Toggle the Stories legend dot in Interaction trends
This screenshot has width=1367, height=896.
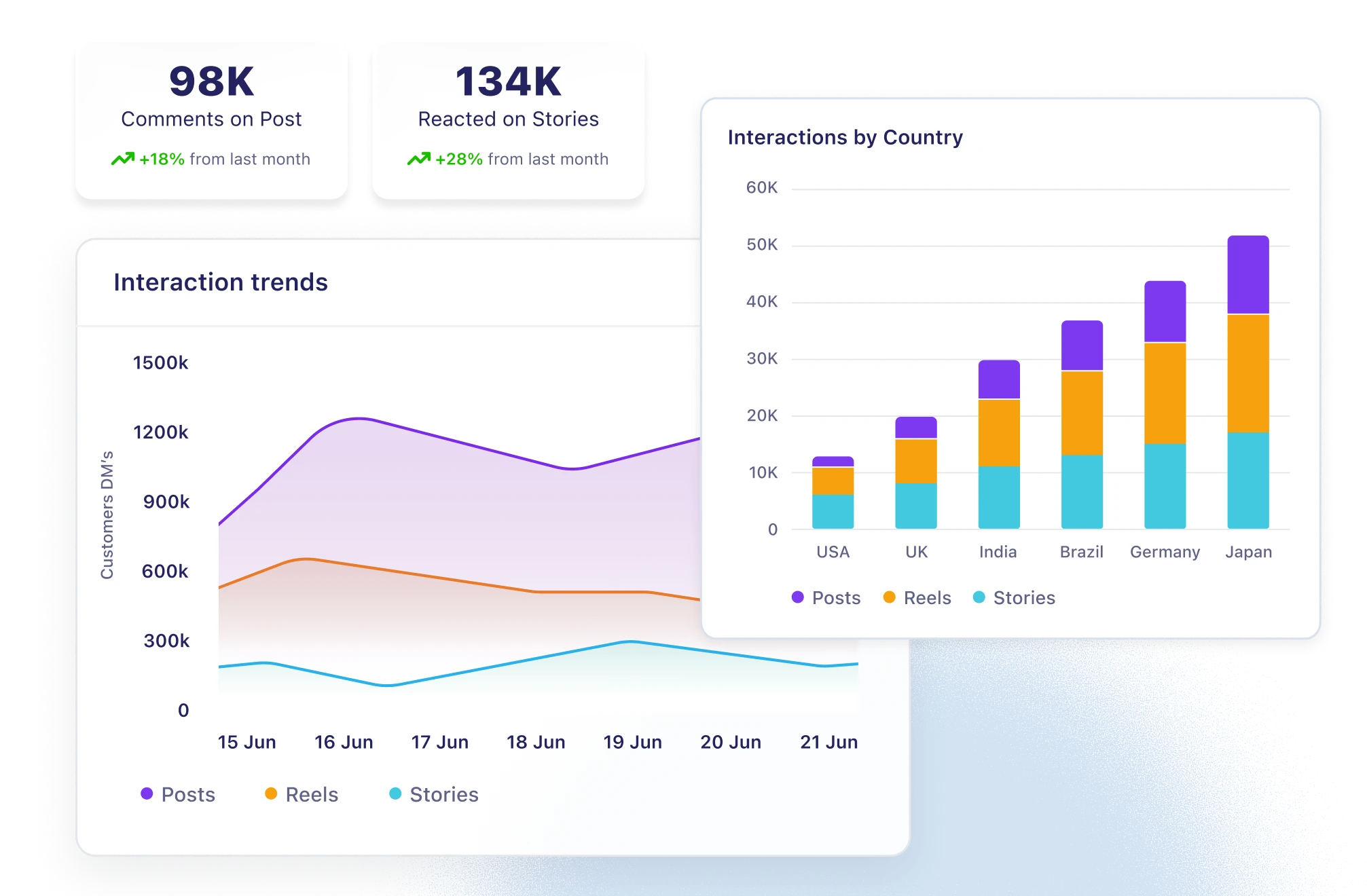pos(395,794)
